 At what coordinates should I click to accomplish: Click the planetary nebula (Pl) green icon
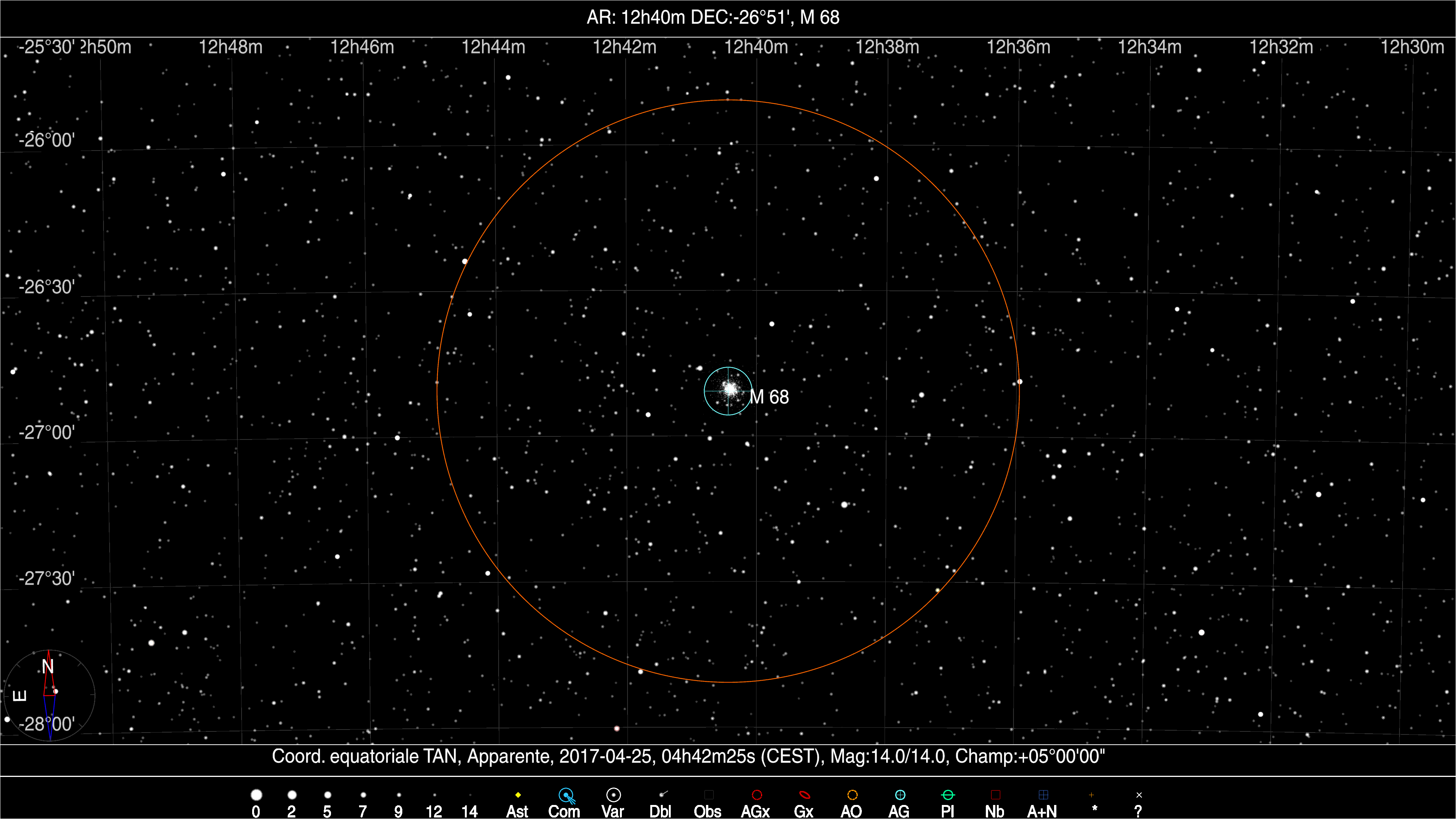[948, 795]
